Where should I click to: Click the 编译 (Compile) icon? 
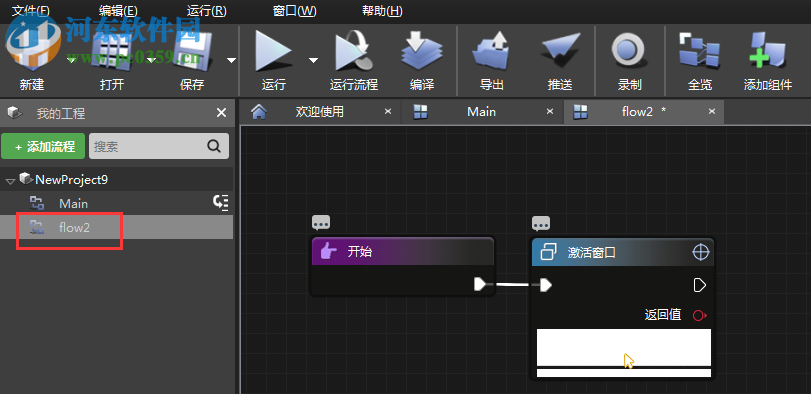[x=422, y=51]
